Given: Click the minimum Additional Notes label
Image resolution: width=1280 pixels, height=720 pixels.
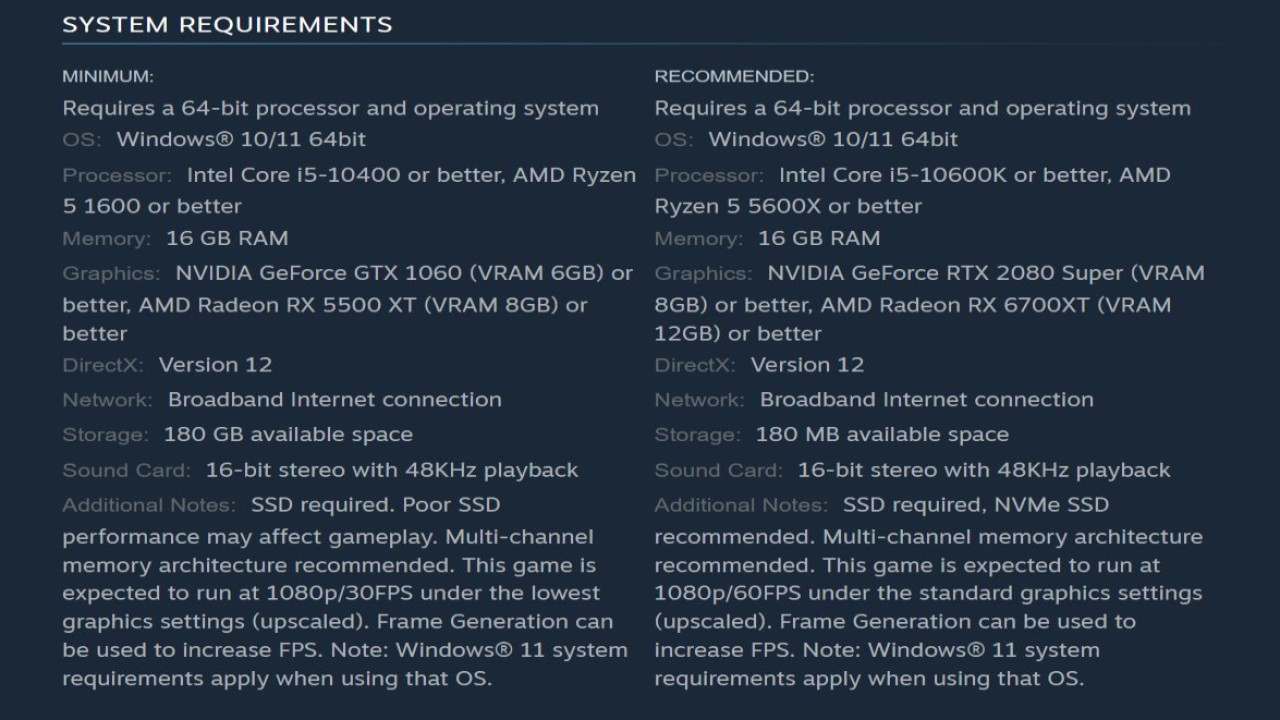Looking at the screenshot, I should [x=149, y=505].
